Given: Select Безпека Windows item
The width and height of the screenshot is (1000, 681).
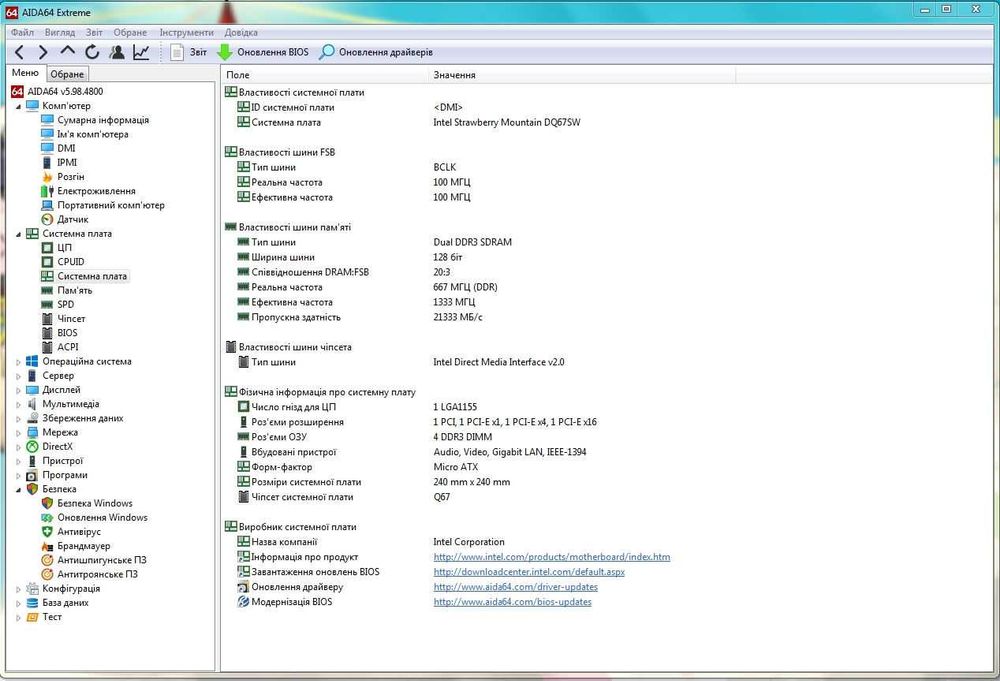Looking at the screenshot, I should [87, 503].
